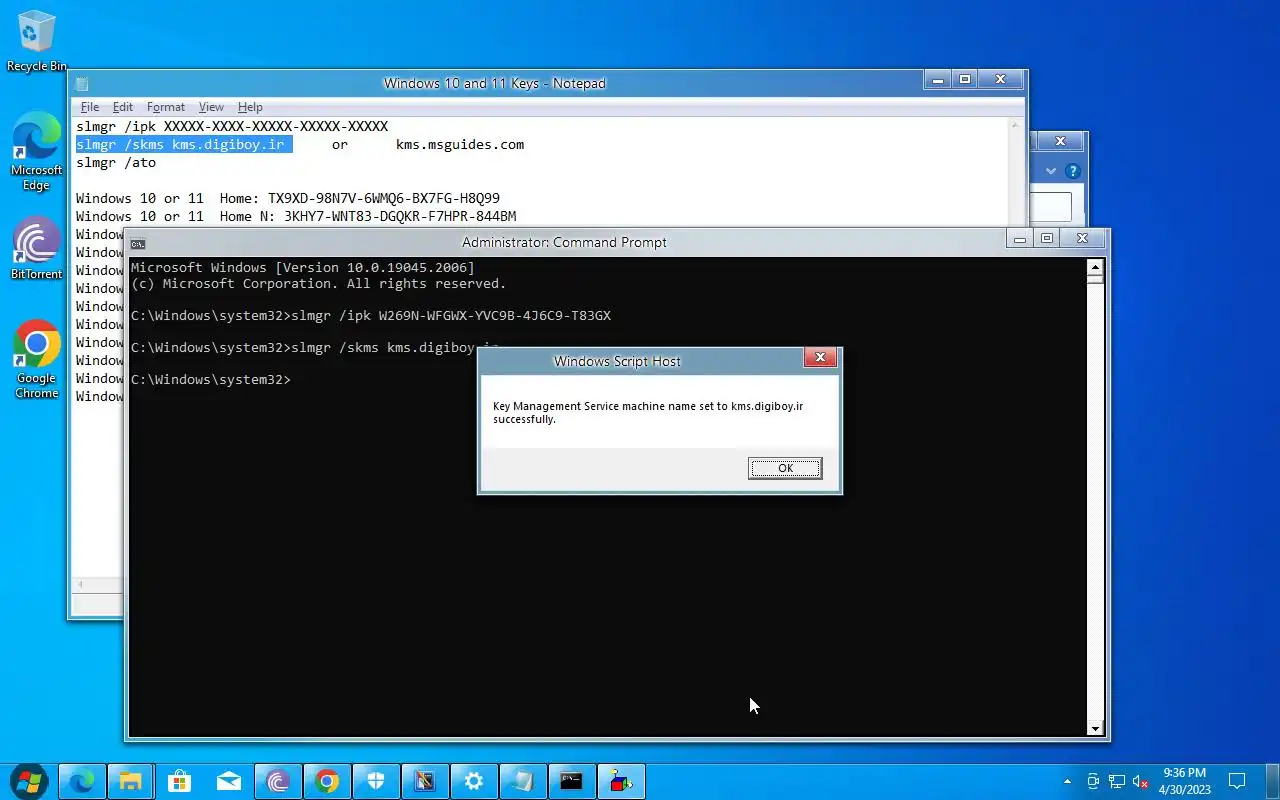Click the 'slmgr /ipk XXXXX' template line
The width and height of the screenshot is (1280, 800).
(232, 127)
